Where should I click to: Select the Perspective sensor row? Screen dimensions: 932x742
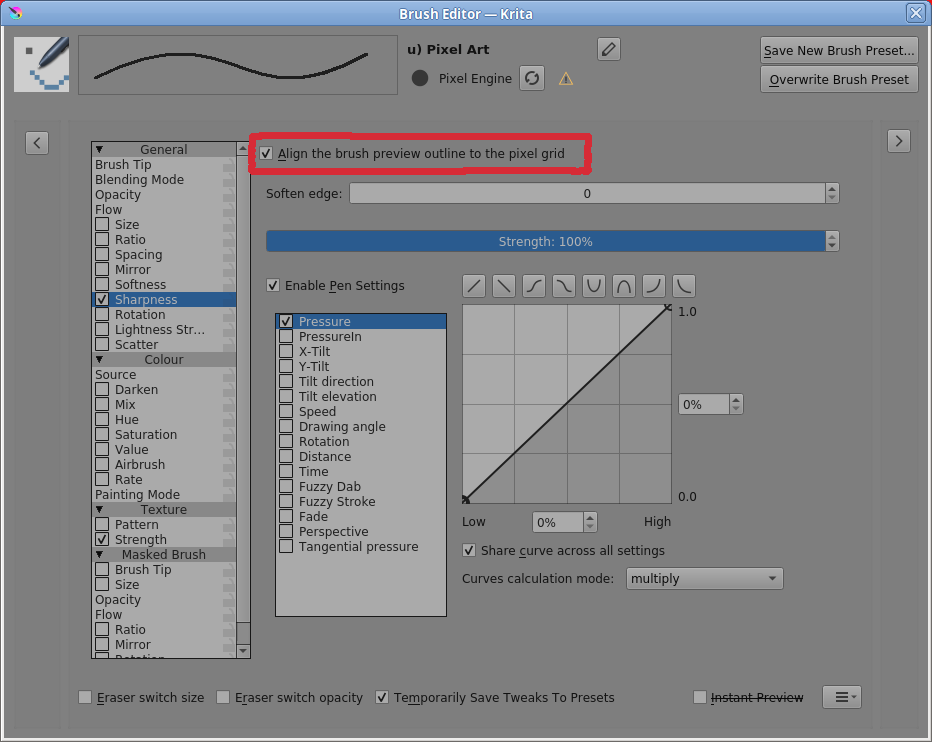(361, 532)
